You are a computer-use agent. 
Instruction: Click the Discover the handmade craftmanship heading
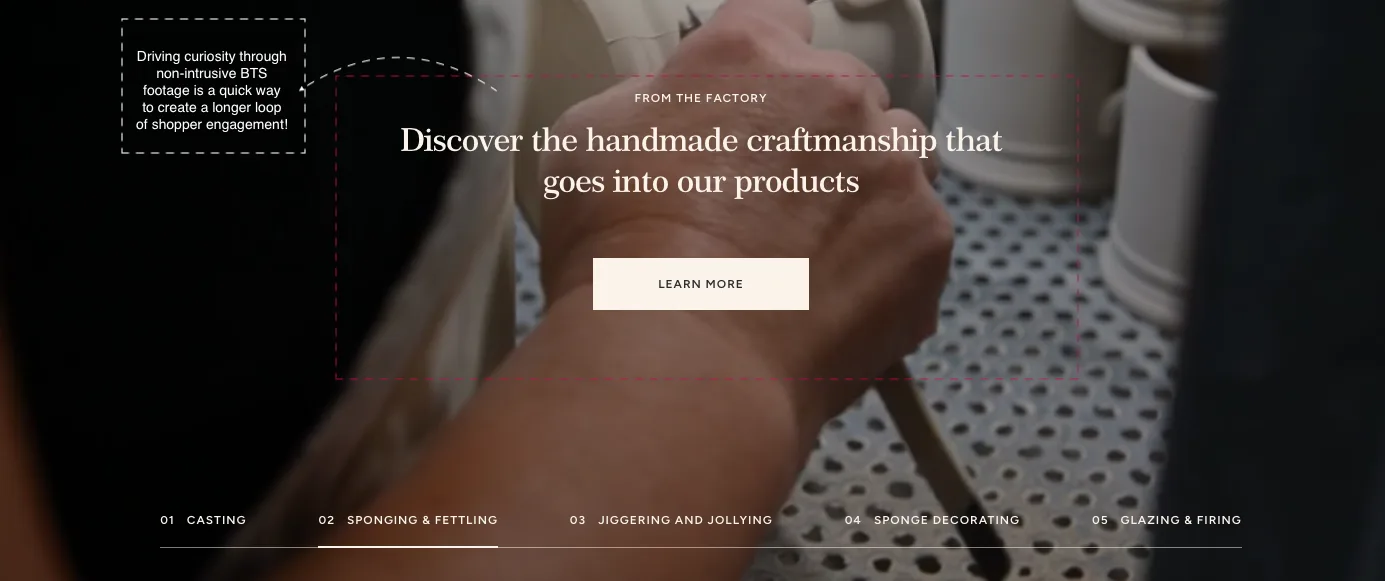click(700, 160)
